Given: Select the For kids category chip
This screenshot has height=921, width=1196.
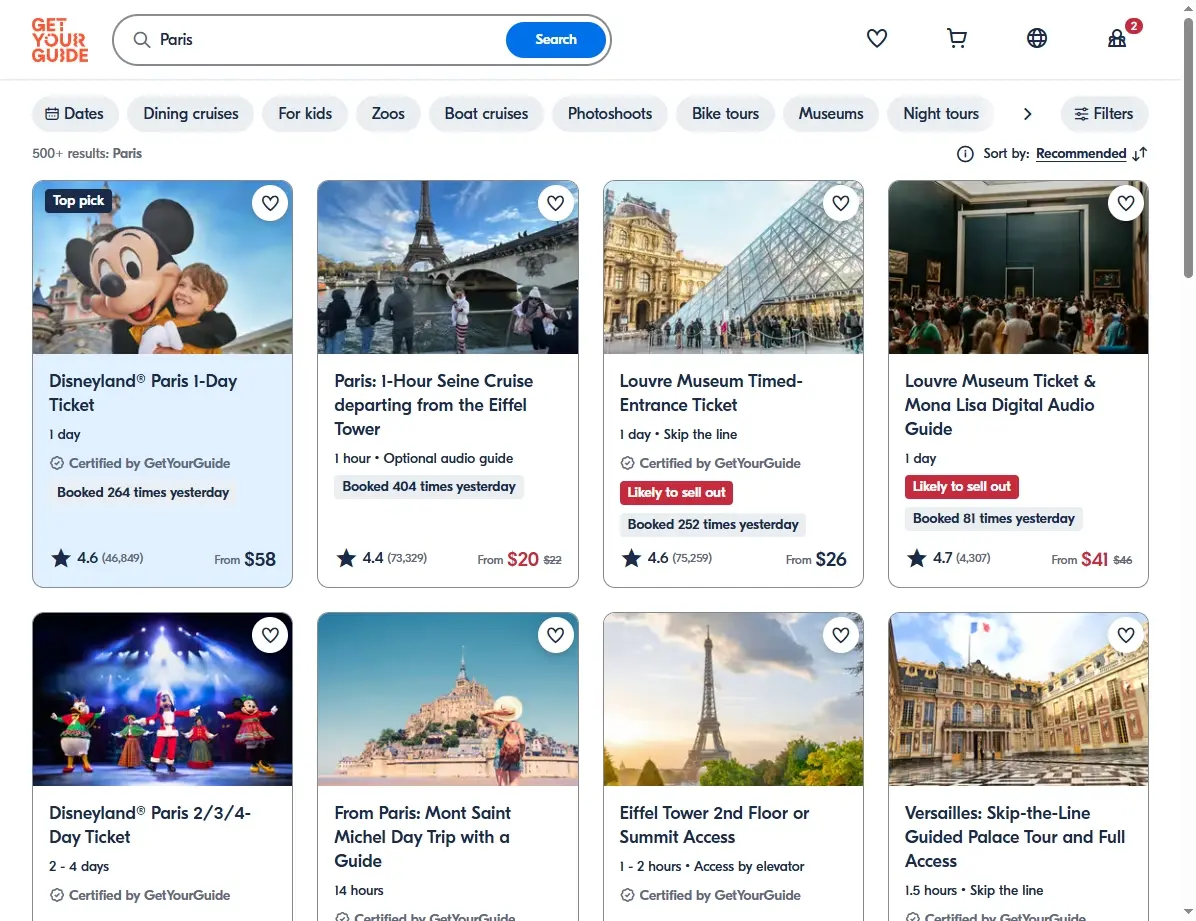Looking at the screenshot, I should (305, 114).
